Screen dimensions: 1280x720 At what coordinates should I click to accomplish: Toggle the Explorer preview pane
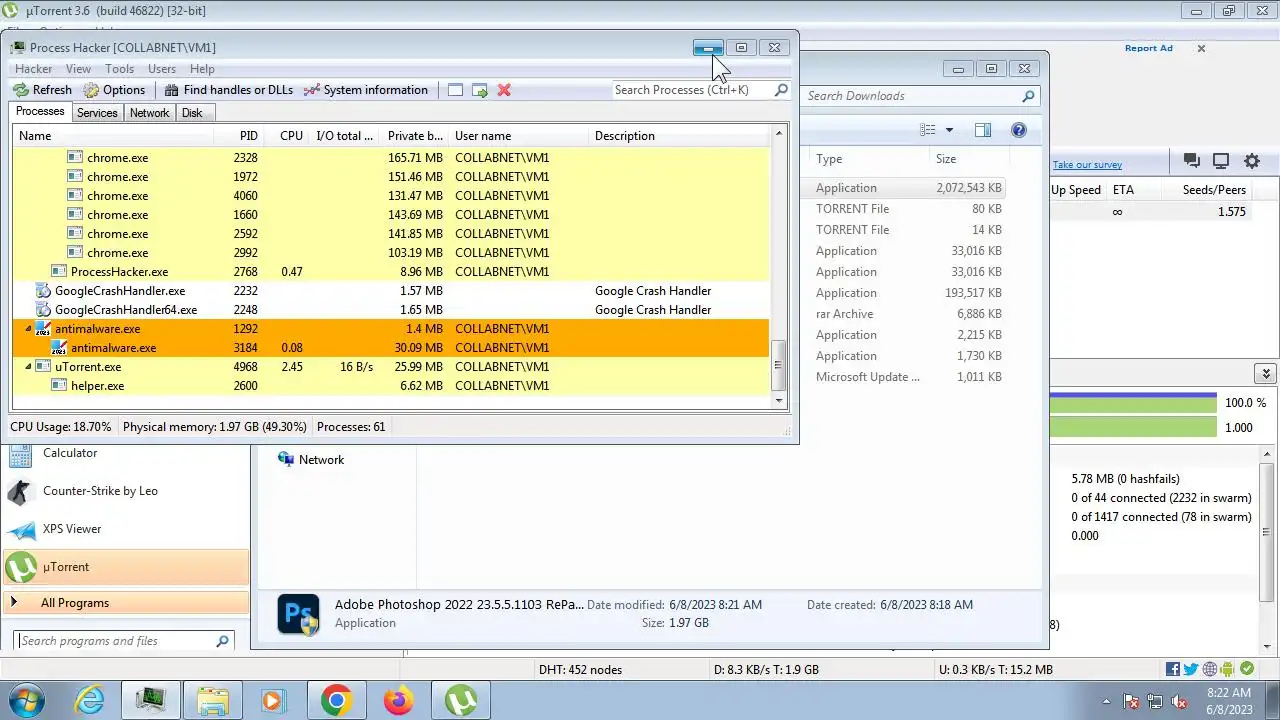(983, 130)
